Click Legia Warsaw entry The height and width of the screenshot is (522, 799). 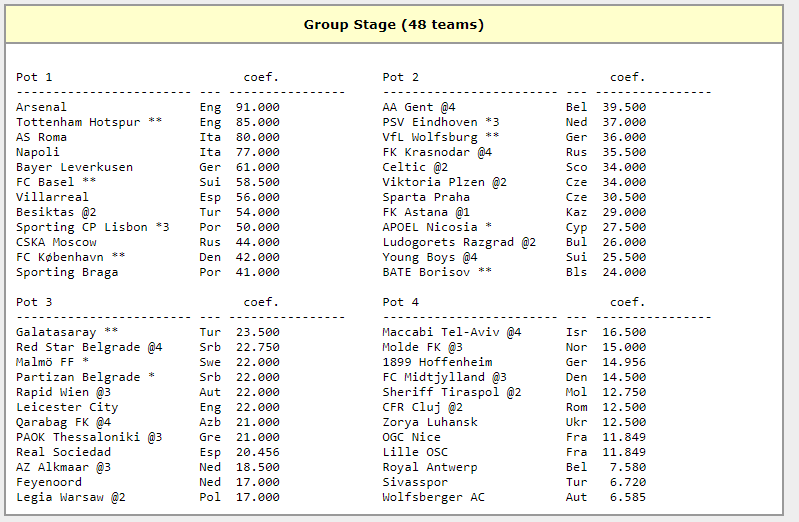point(70,497)
